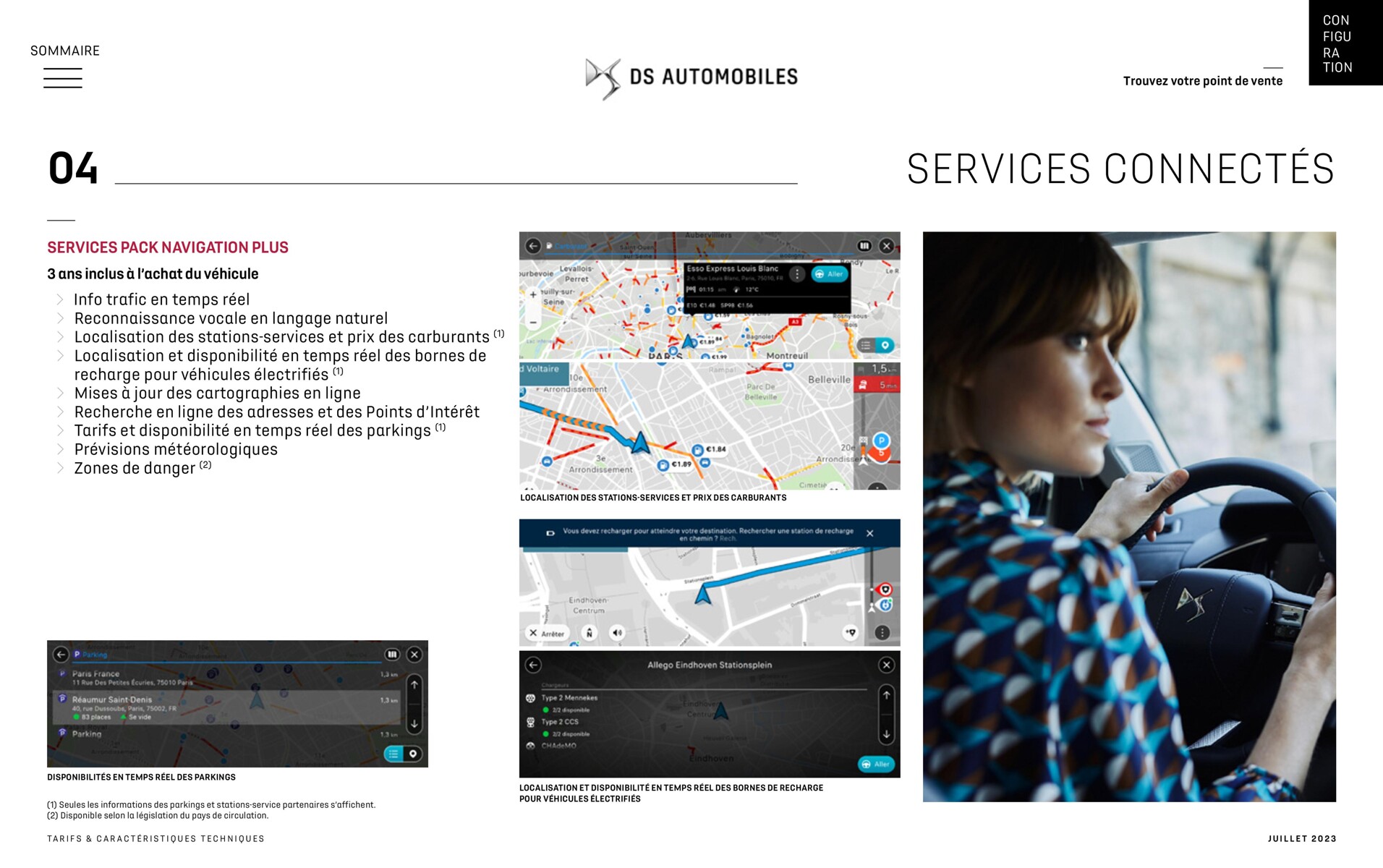This screenshot has width=1383, height=868.
Task: Click the Aller button in Allego panel
Action: [876, 764]
